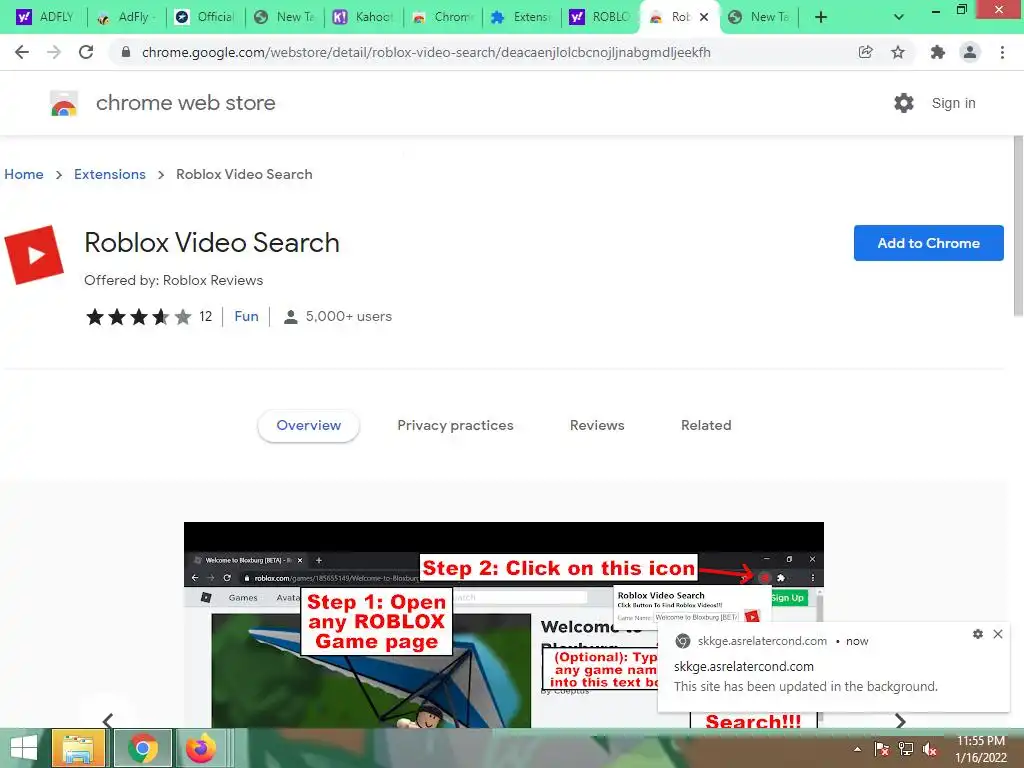Click the star rating of the extension

138,317
